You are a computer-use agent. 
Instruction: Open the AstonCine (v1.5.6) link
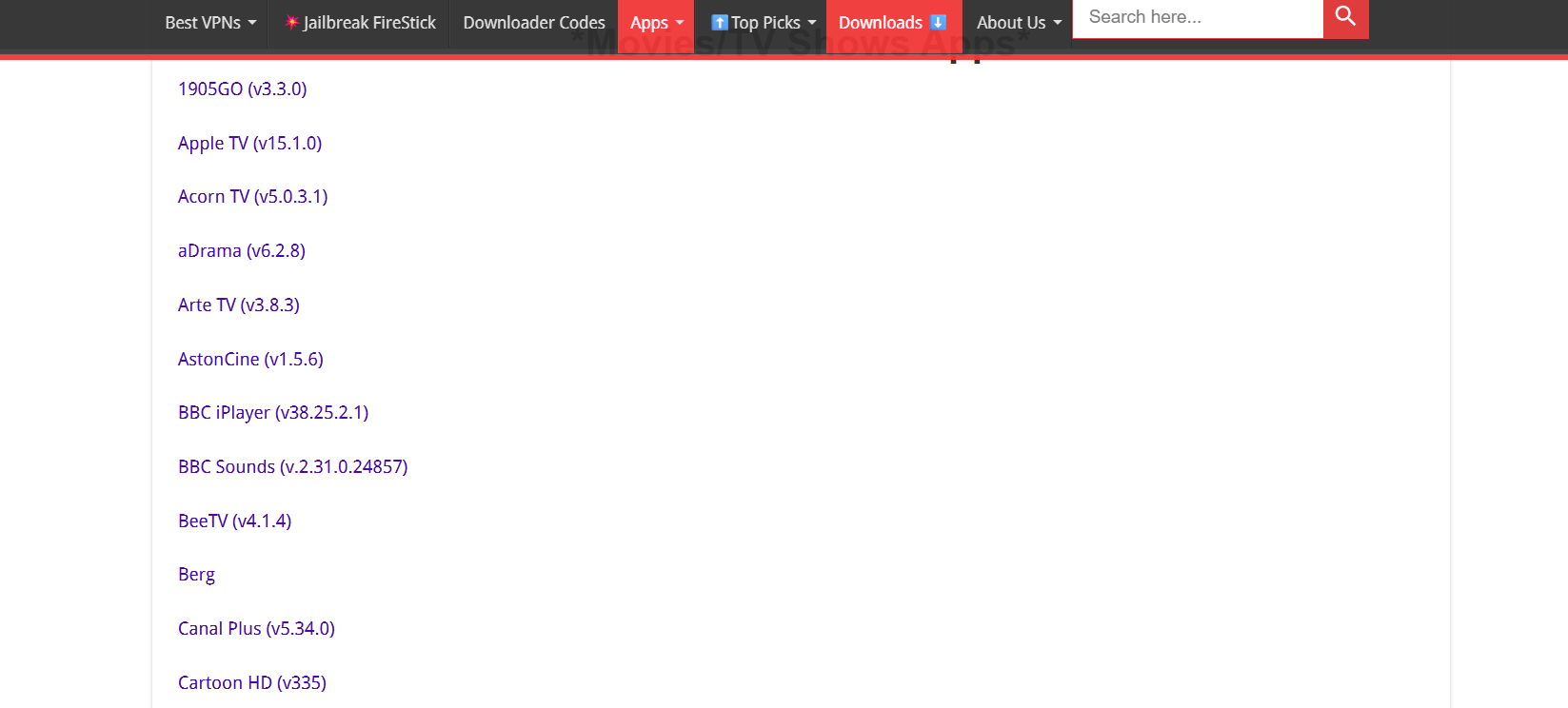(251, 359)
